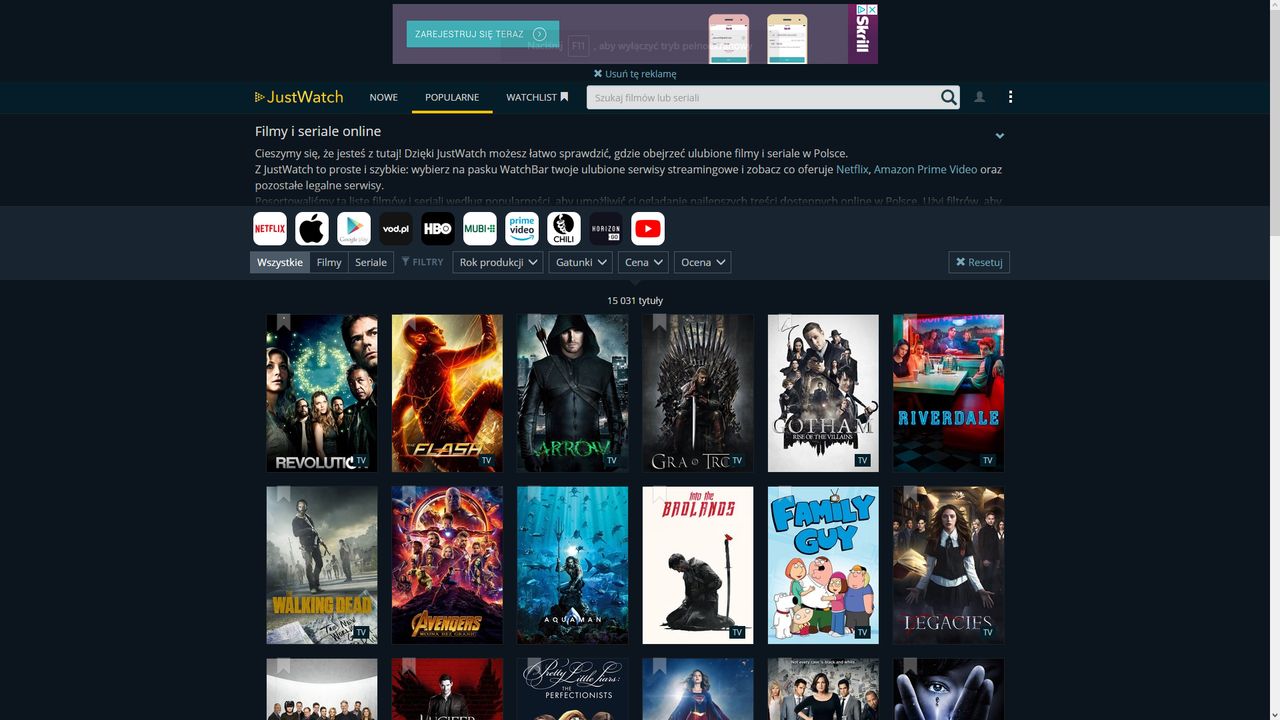
Task: Select the Apple iTunes provider icon
Action: point(312,229)
